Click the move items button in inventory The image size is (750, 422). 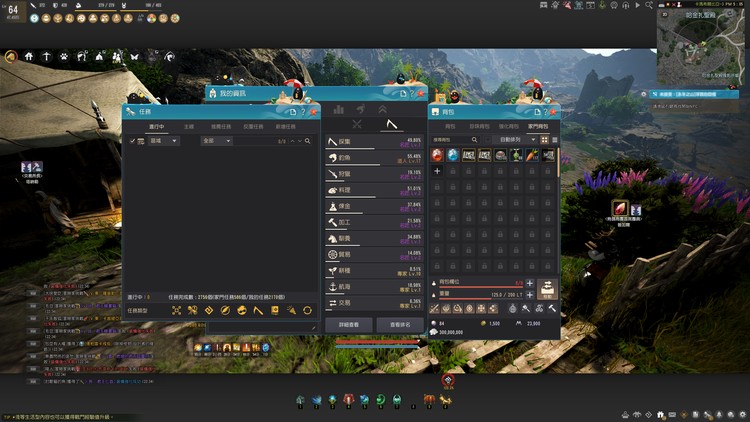coord(547,289)
